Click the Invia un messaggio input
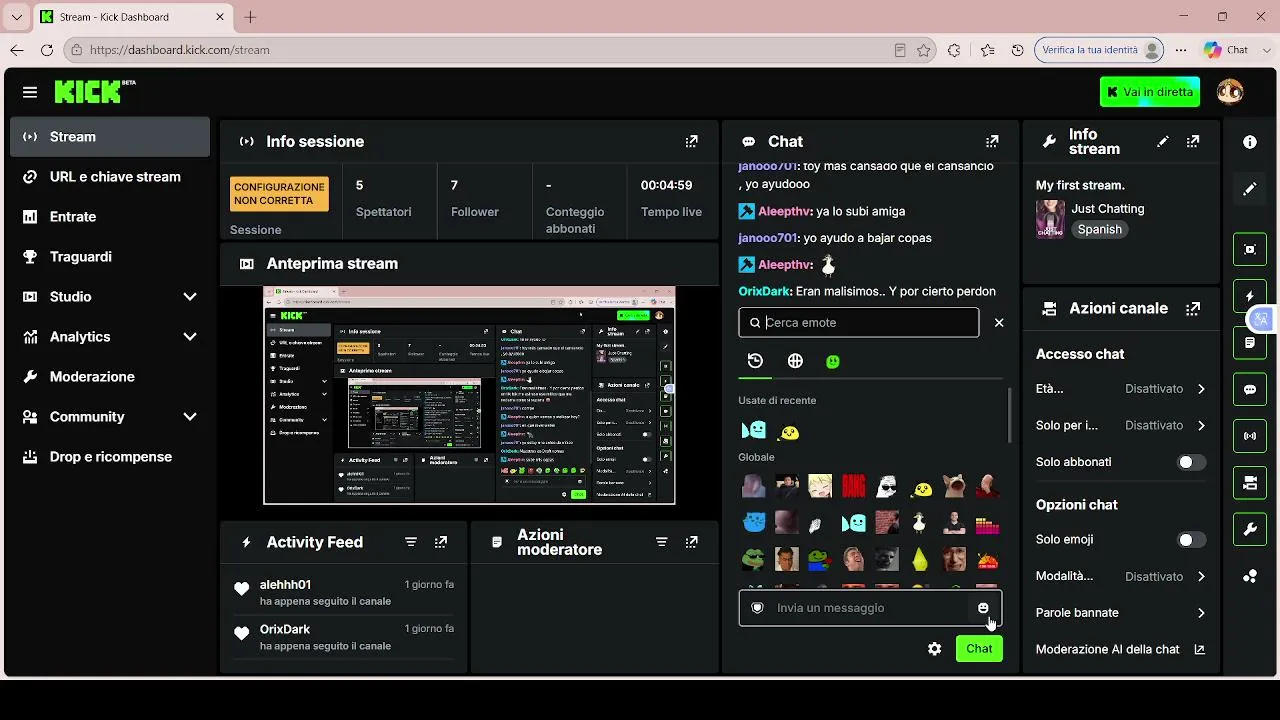 [x=870, y=608]
